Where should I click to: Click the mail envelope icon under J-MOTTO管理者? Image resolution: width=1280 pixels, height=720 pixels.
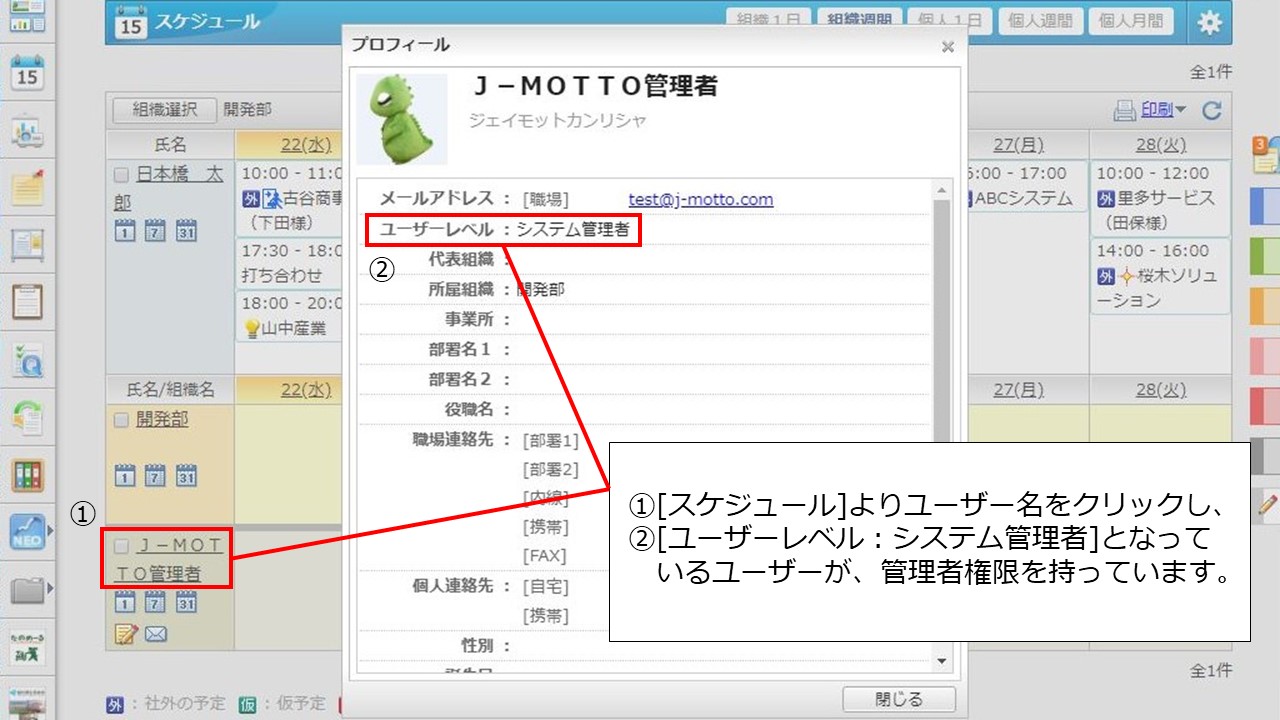coord(156,633)
